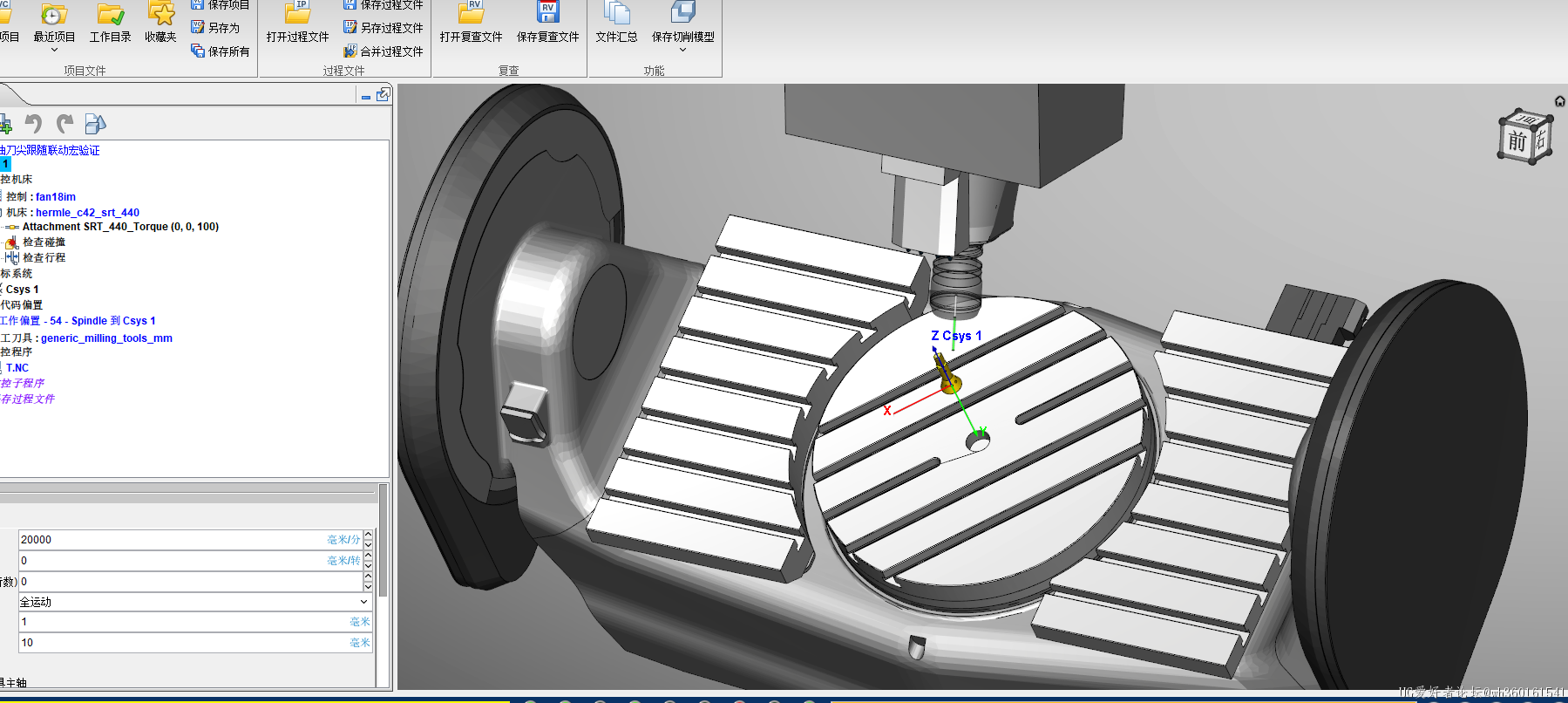
Task: Minimize the project tree panel
Action: (x=366, y=96)
